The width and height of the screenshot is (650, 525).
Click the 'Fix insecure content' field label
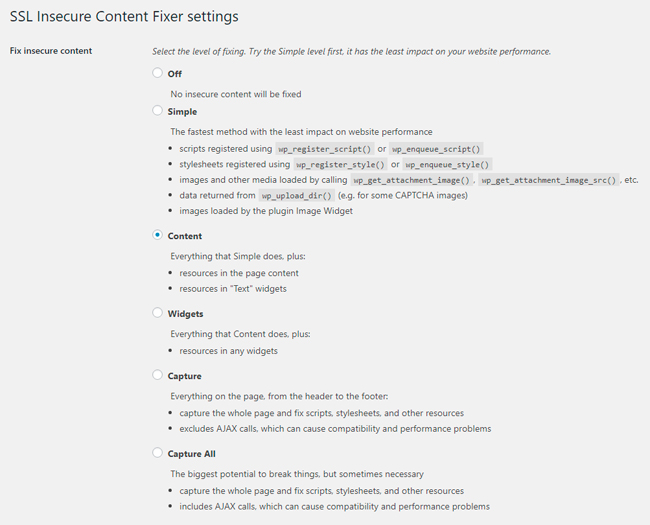(x=50, y=51)
